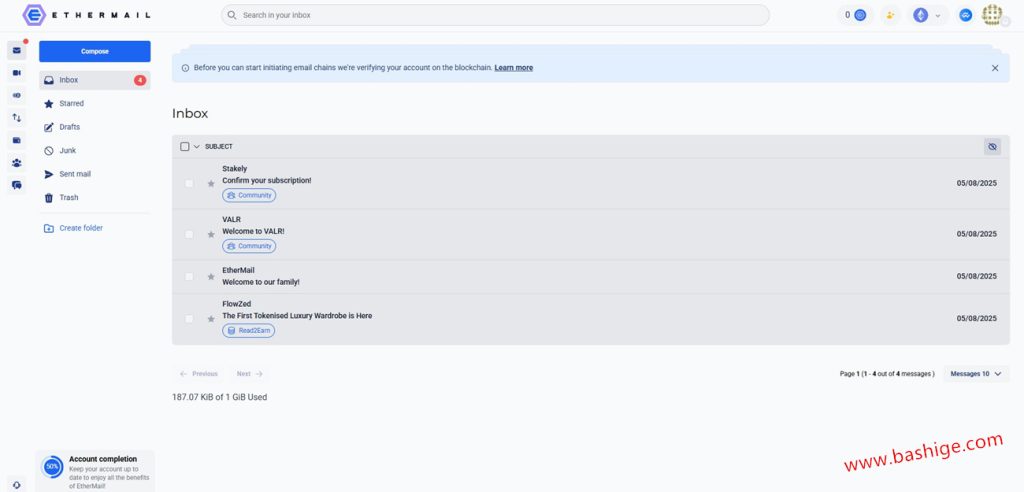Open the video camera icon in the left rail
The height and width of the screenshot is (492, 1024).
16,73
